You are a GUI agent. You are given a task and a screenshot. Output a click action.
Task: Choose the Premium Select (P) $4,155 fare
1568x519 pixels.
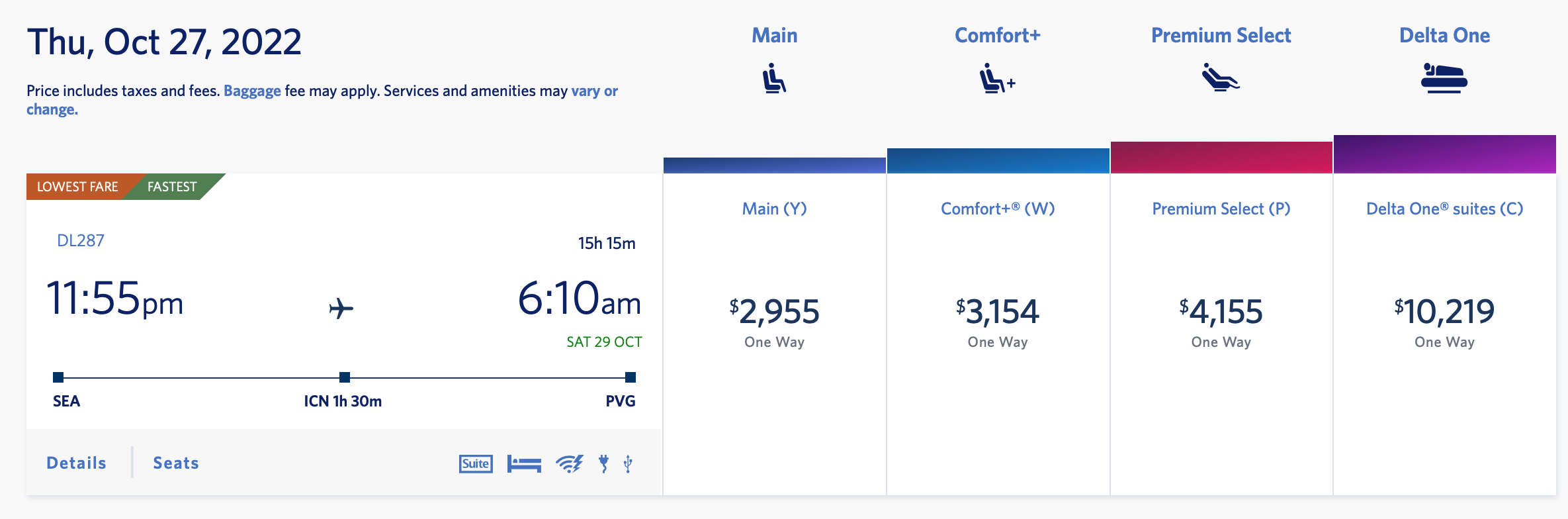pyautogui.click(x=1221, y=312)
